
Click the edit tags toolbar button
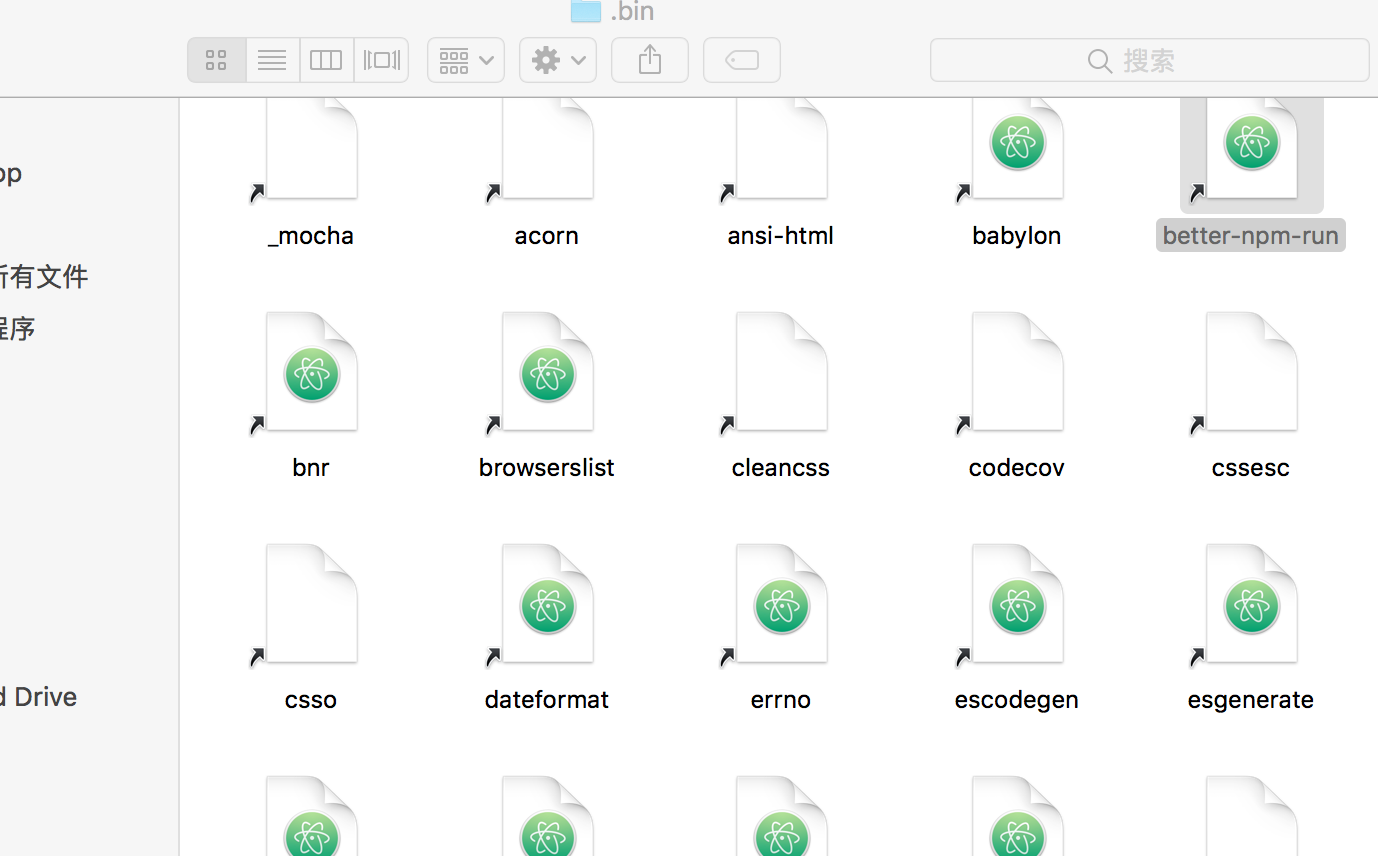(742, 60)
